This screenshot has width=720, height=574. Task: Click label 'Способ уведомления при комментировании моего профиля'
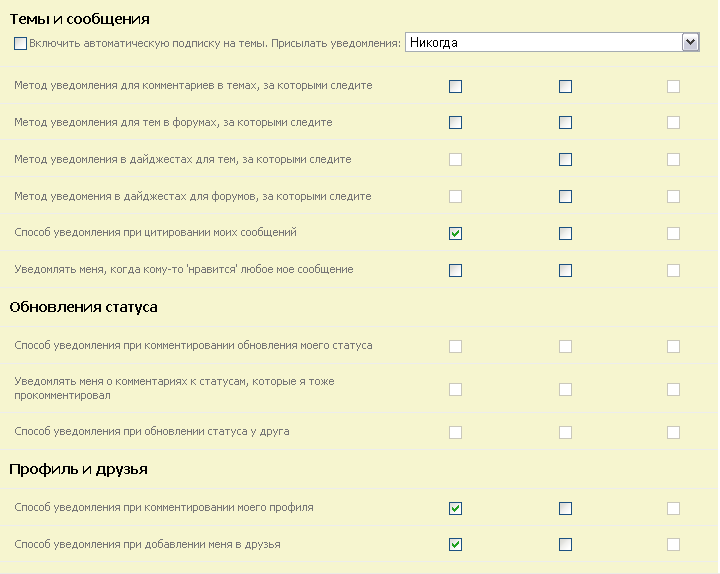pyautogui.click(x=163, y=507)
